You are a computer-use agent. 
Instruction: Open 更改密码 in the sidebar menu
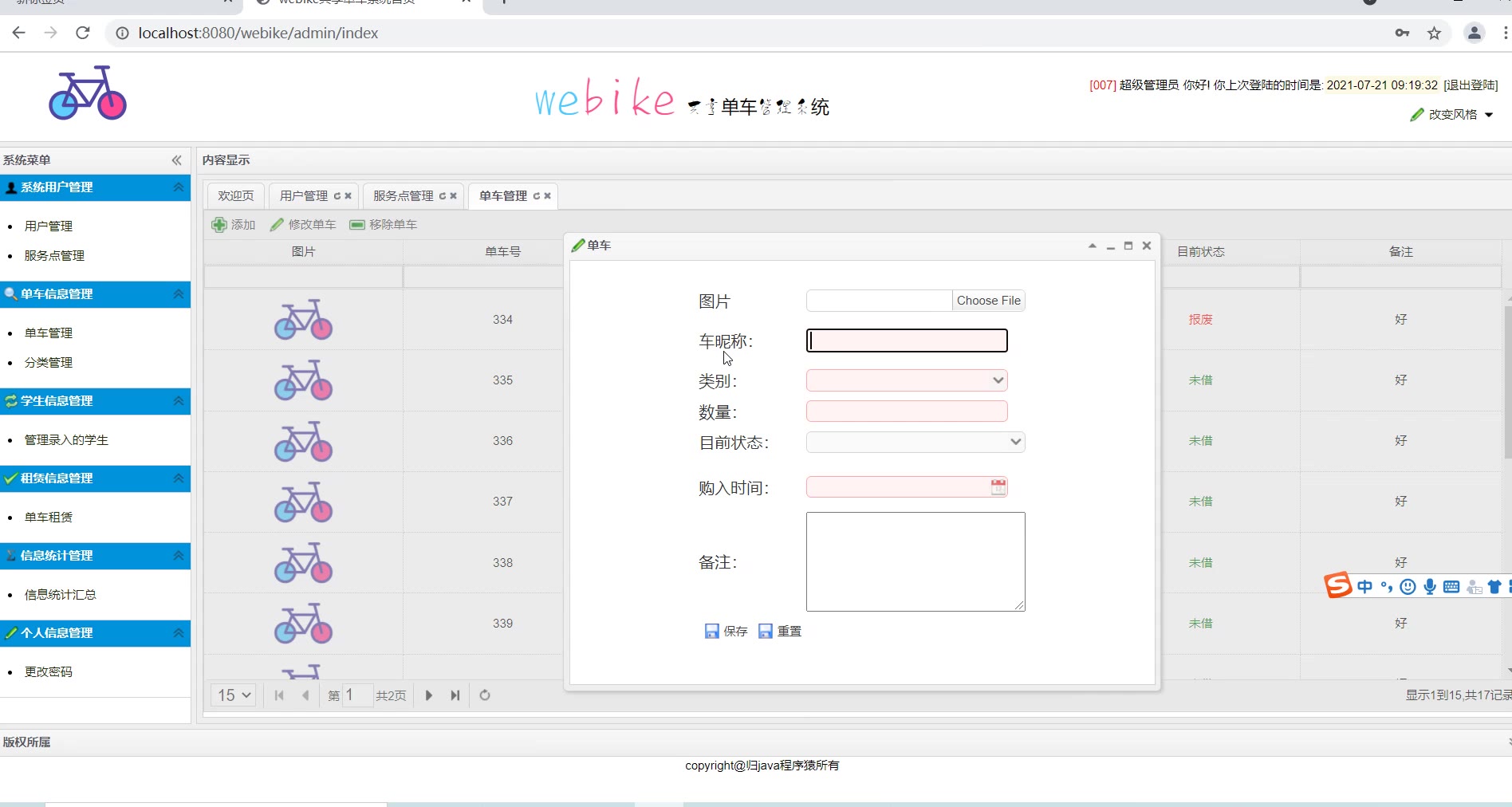pyautogui.click(x=49, y=672)
